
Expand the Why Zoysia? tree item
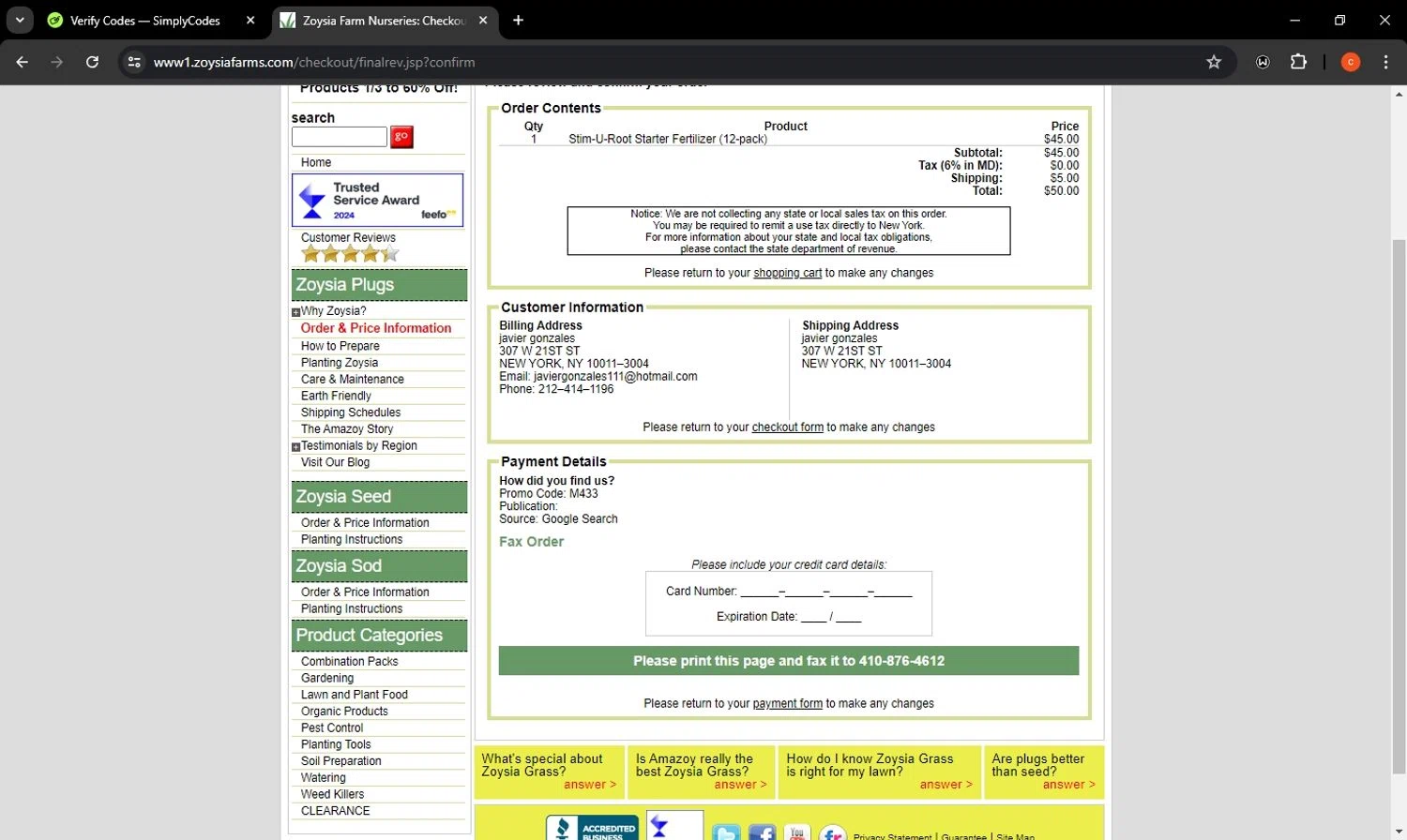pos(296,312)
